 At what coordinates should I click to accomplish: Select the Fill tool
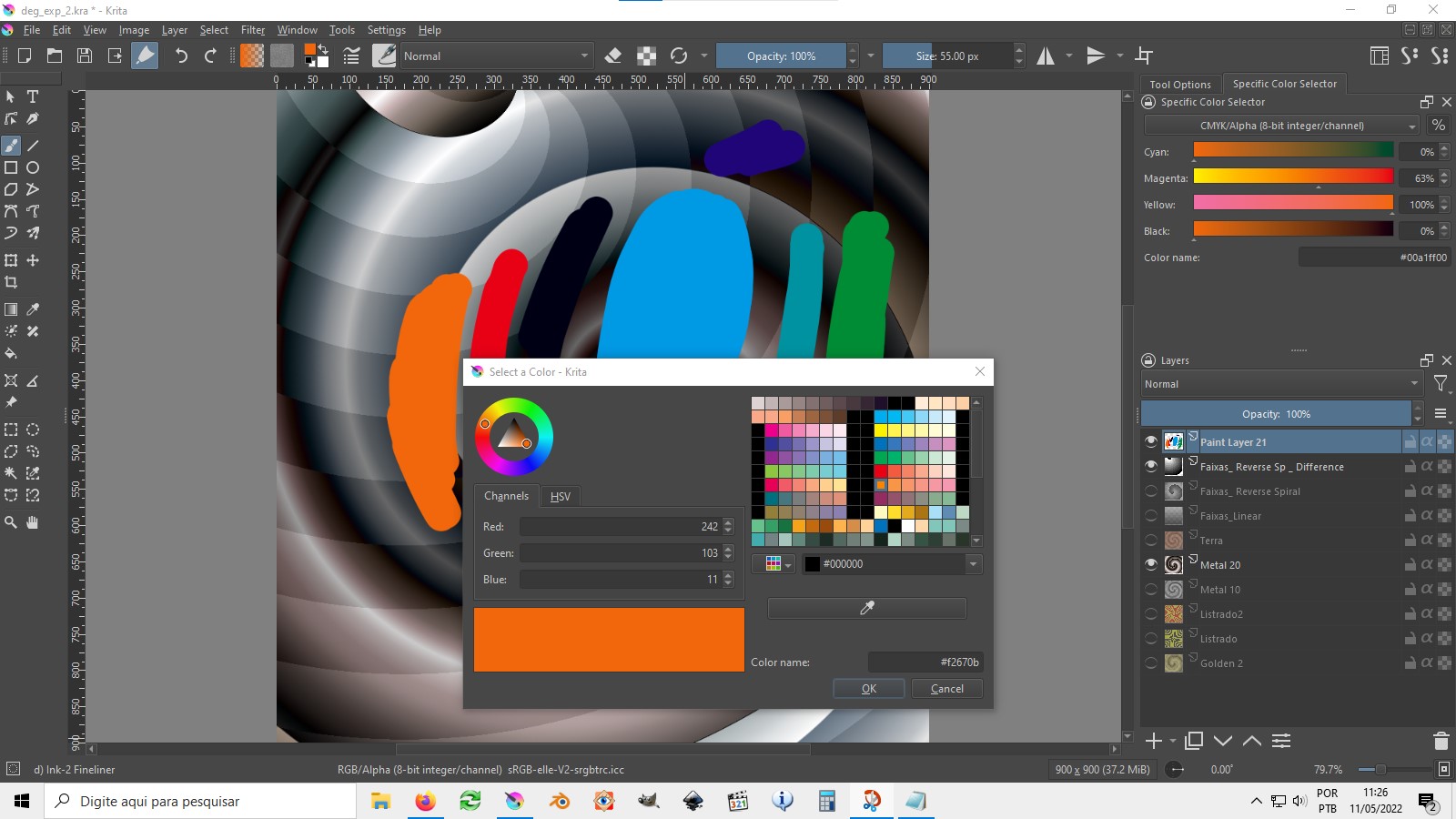point(11,354)
